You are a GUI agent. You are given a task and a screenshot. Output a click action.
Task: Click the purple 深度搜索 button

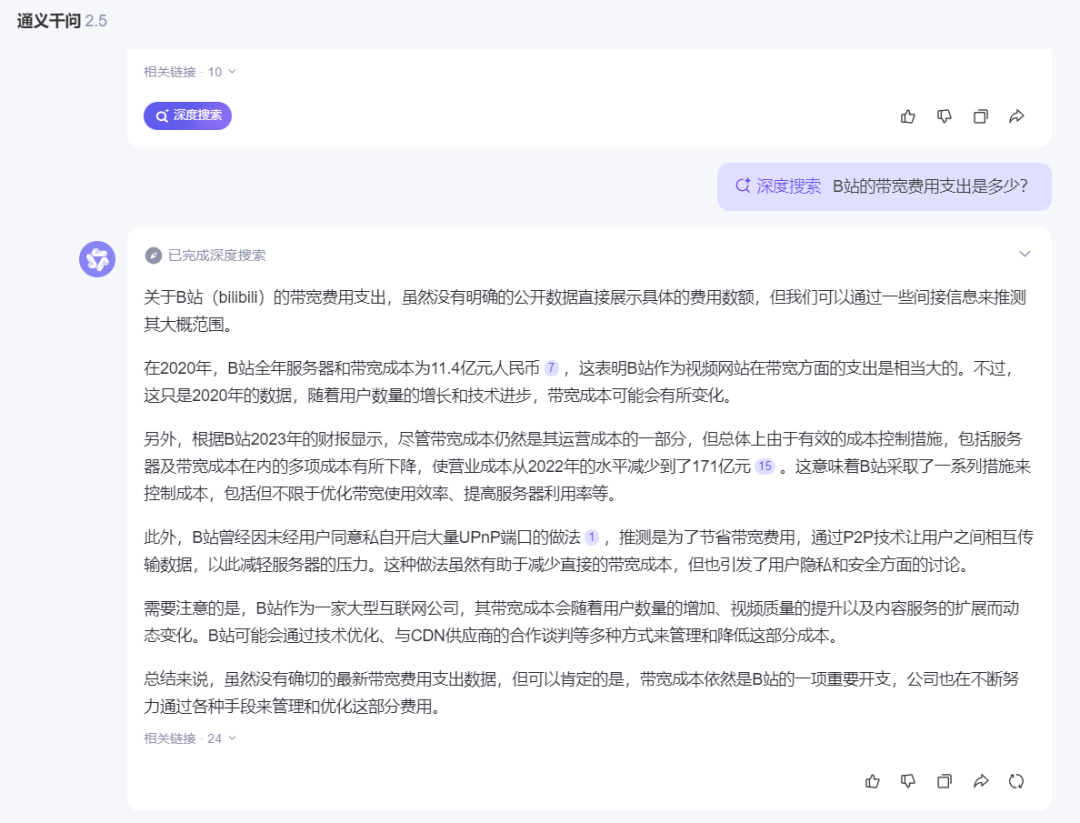tap(187, 116)
